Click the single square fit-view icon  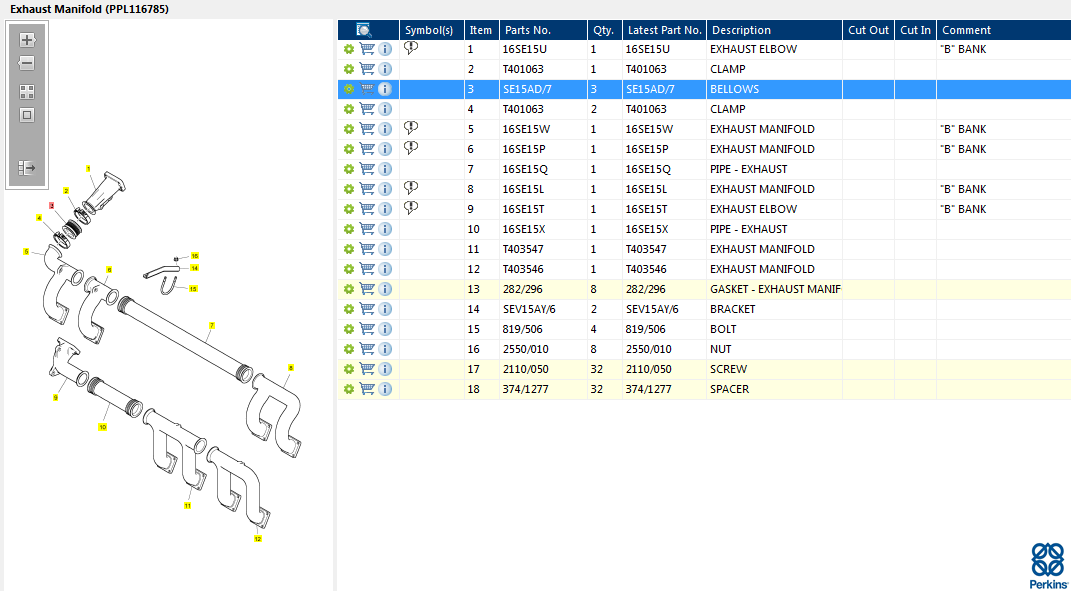[27, 114]
